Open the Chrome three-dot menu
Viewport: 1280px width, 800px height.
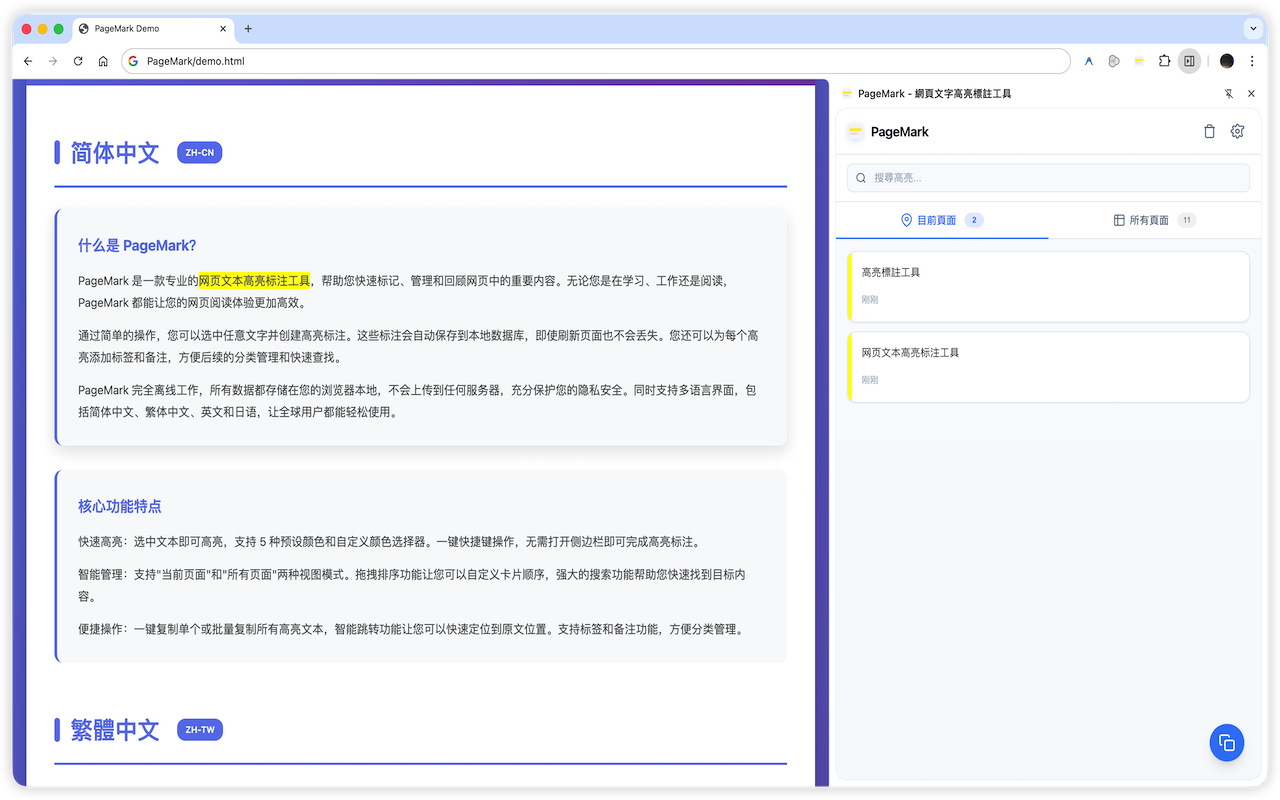1252,61
